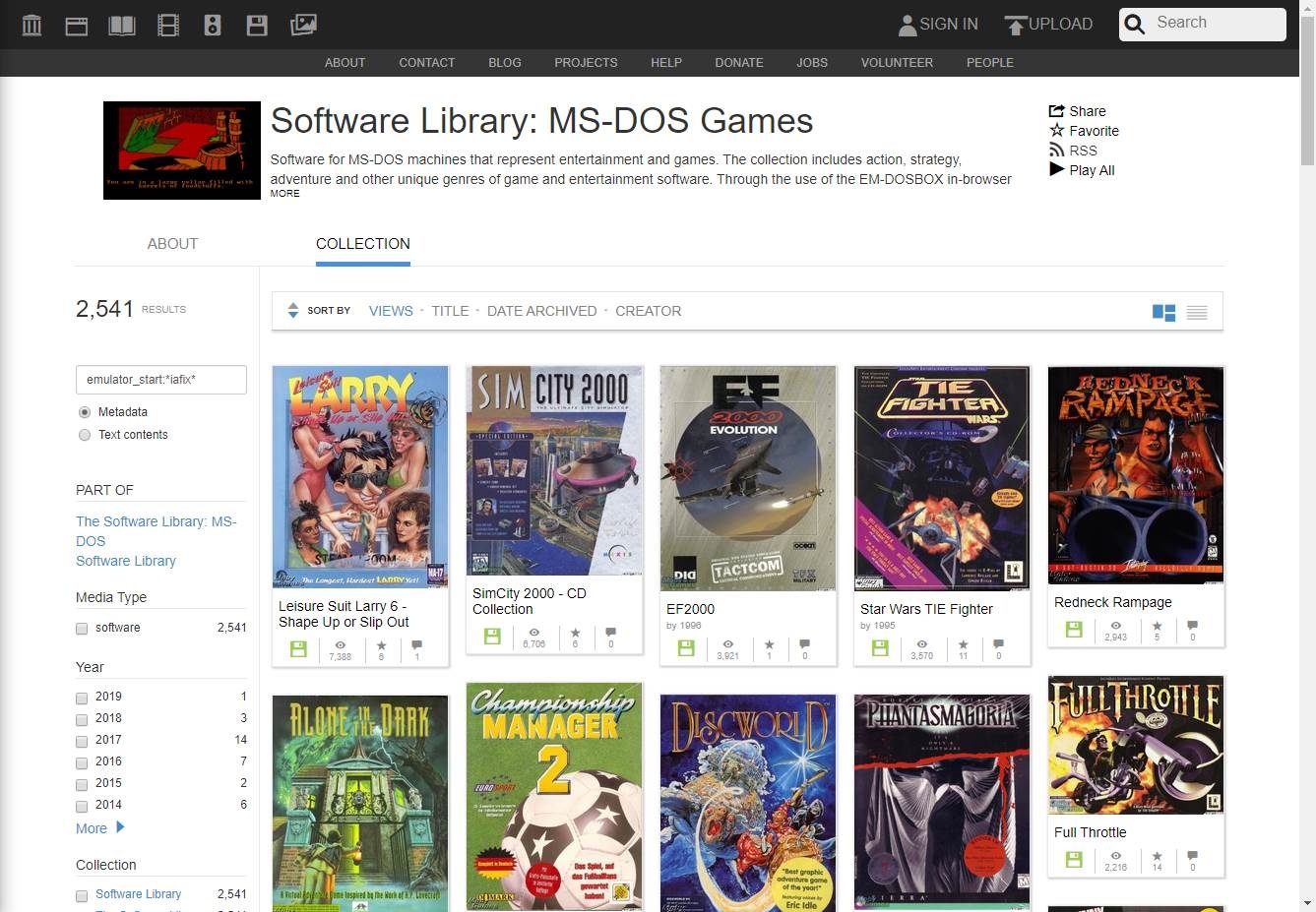The height and width of the screenshot is (912, 1316).
Task: Open the Web archive icon in top bar
Action: [x=77, y=25]
